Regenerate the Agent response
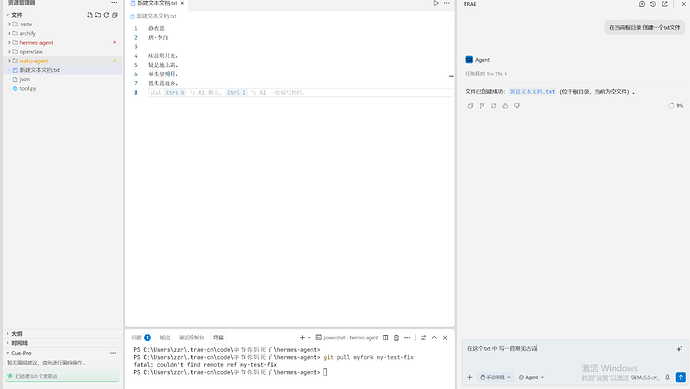Screen dimensions: 690x389 point(493,106)
